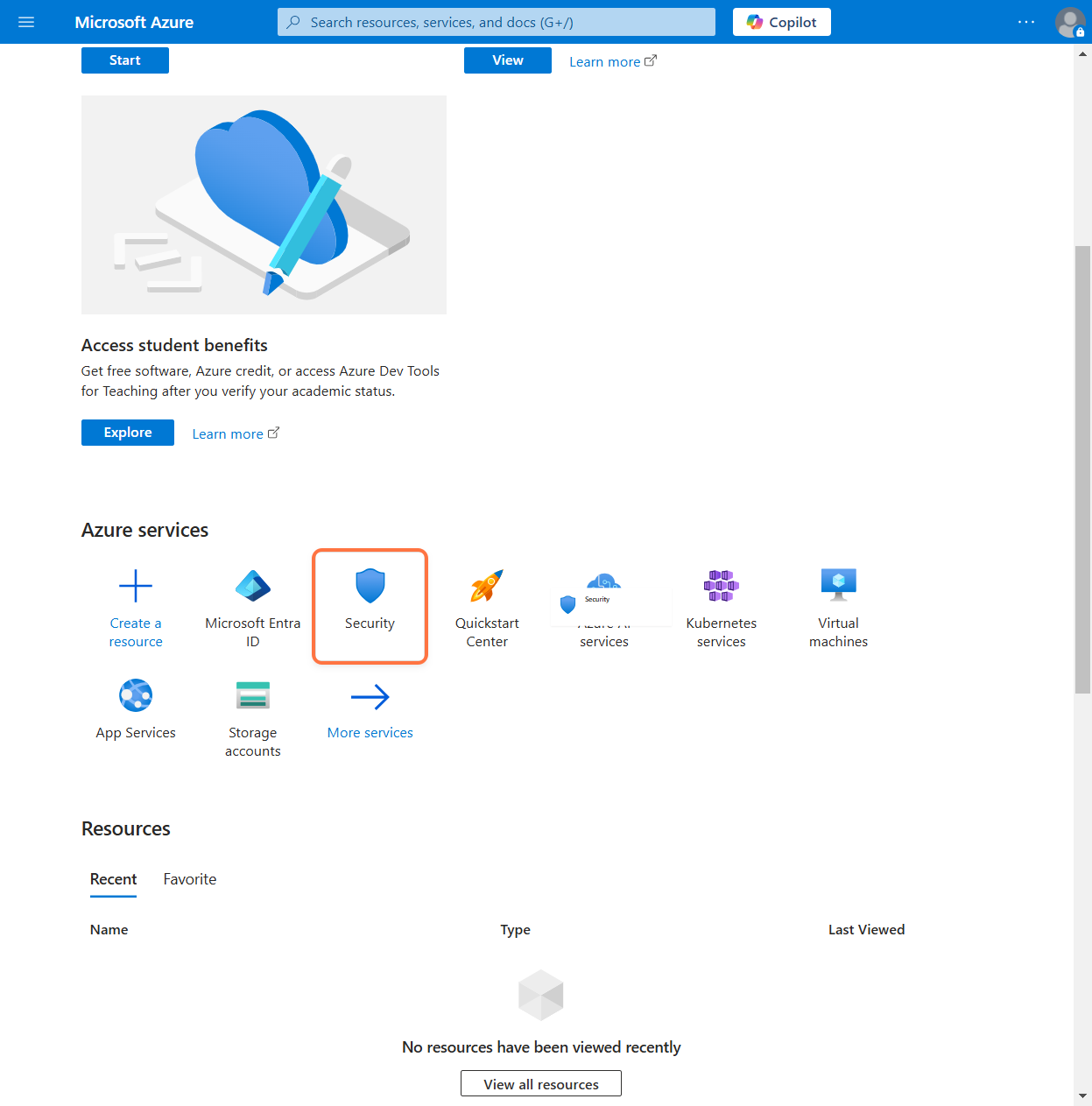Click the Azure services heading
This screenshot has height=1106, width=1092.
[145, 530]
